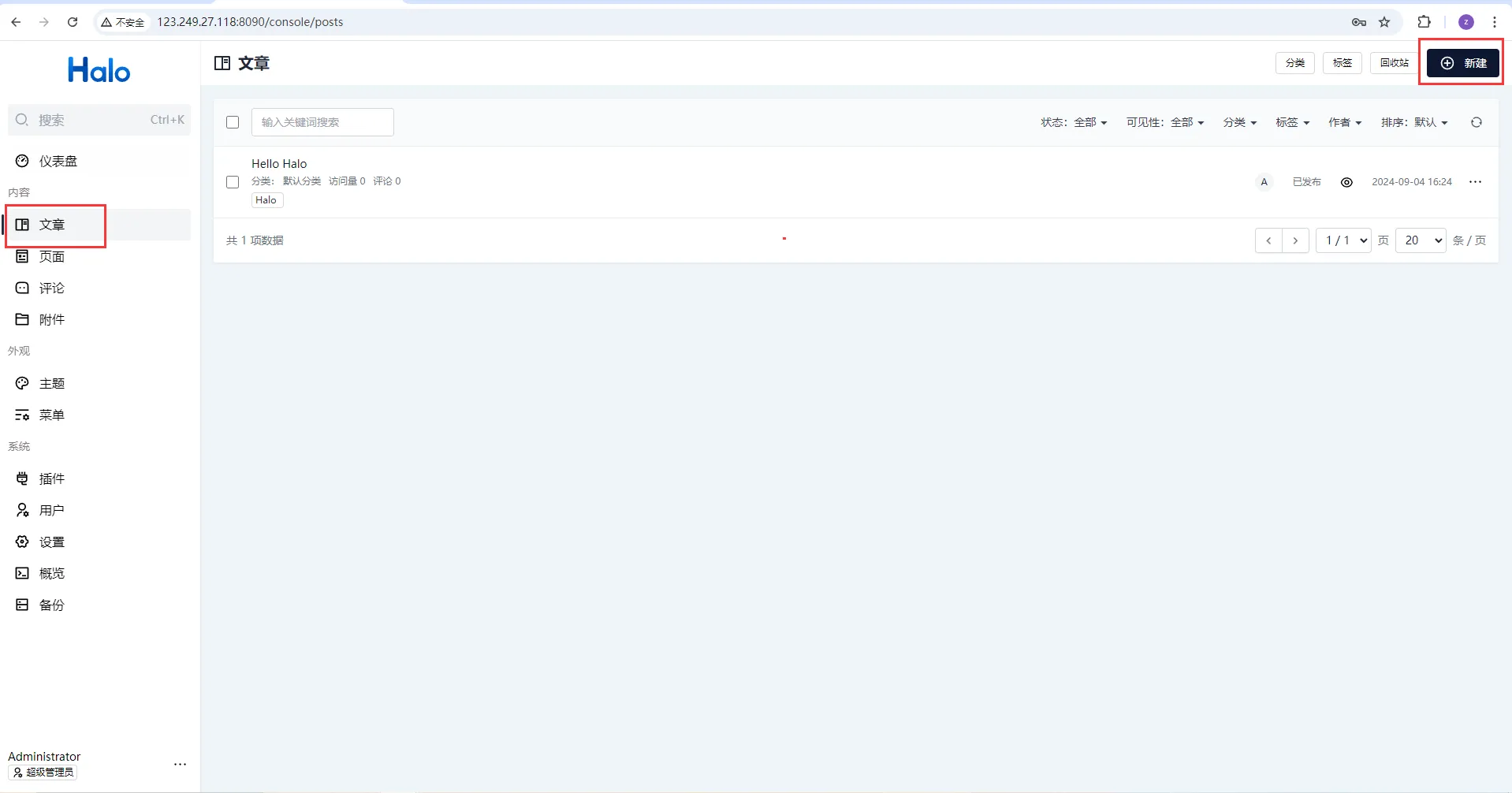Click the 共 1 项数据 total text
Image resolution: width=1512 pixels, height=793 pixels.
(255, 240)
